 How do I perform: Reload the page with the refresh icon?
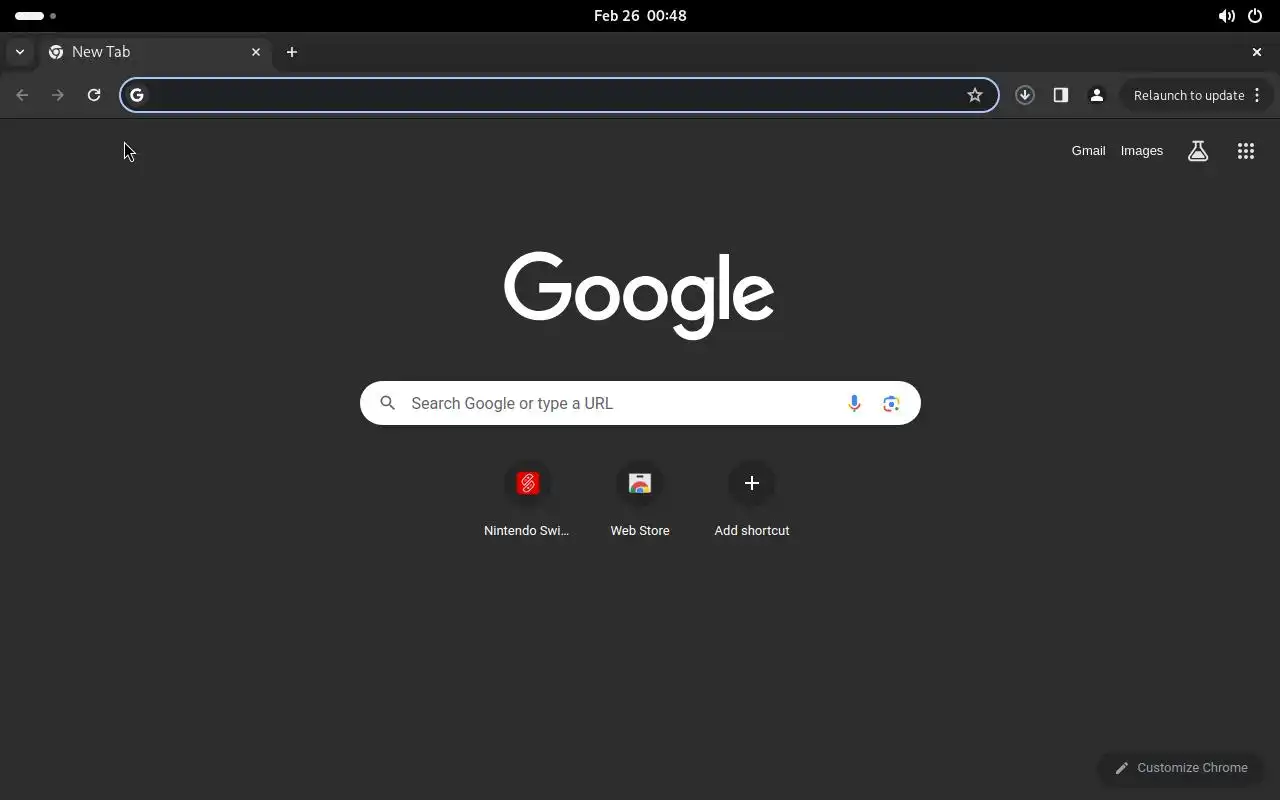point(94,95)
